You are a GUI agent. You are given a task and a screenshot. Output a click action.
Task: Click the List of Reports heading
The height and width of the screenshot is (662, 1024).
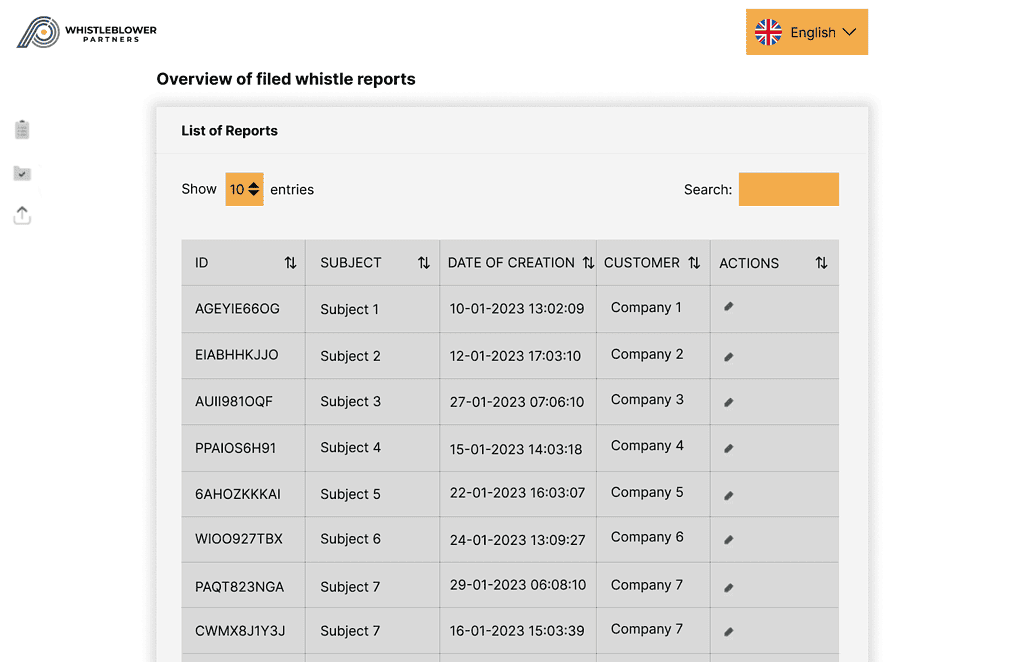pos(229,131)
